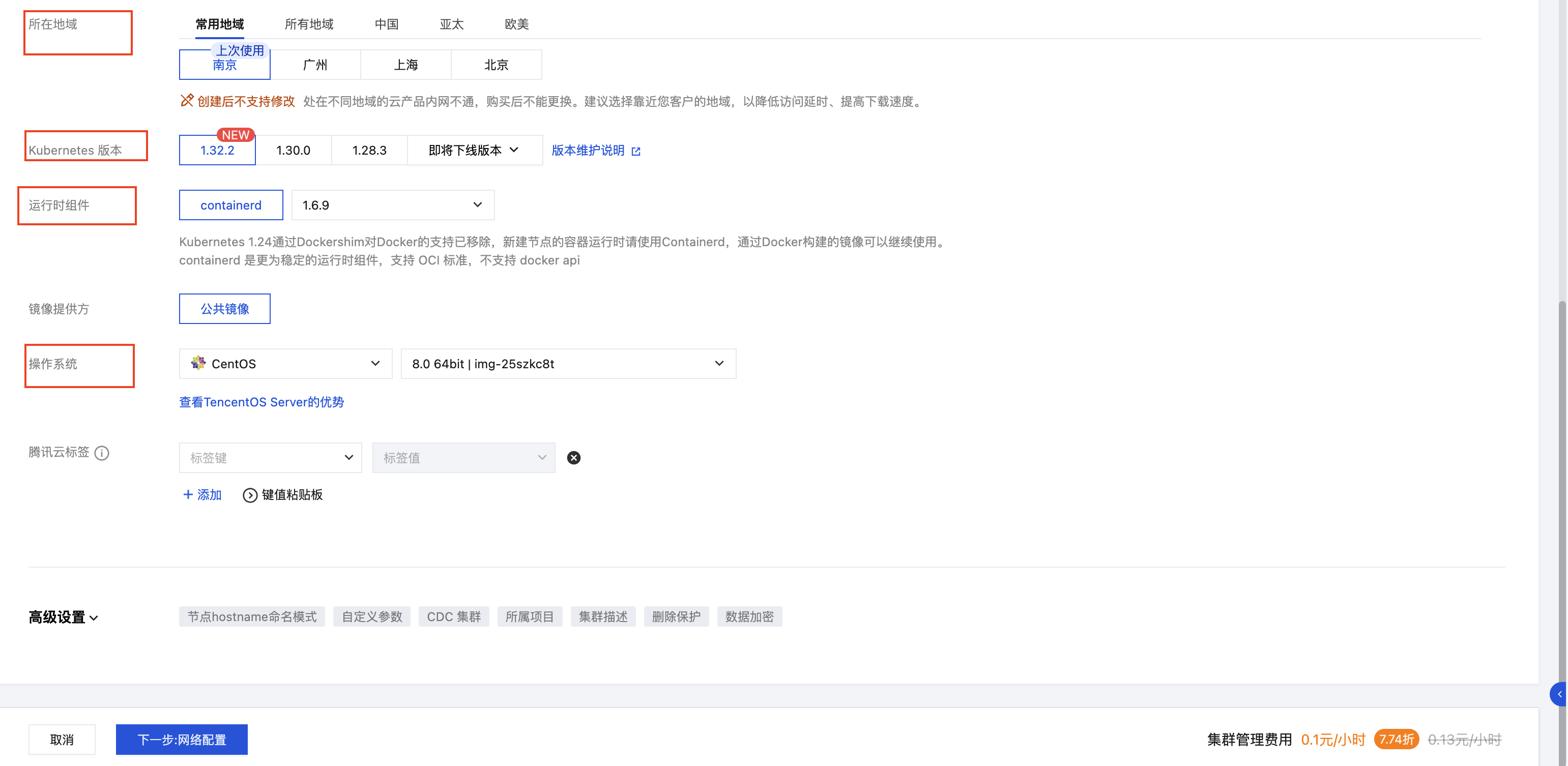The width and height of the screenshot is (1568, 766).
Task: Choose Kubernetes version 1.28.3
Action: pyautogui.click(x=369, y=150)
